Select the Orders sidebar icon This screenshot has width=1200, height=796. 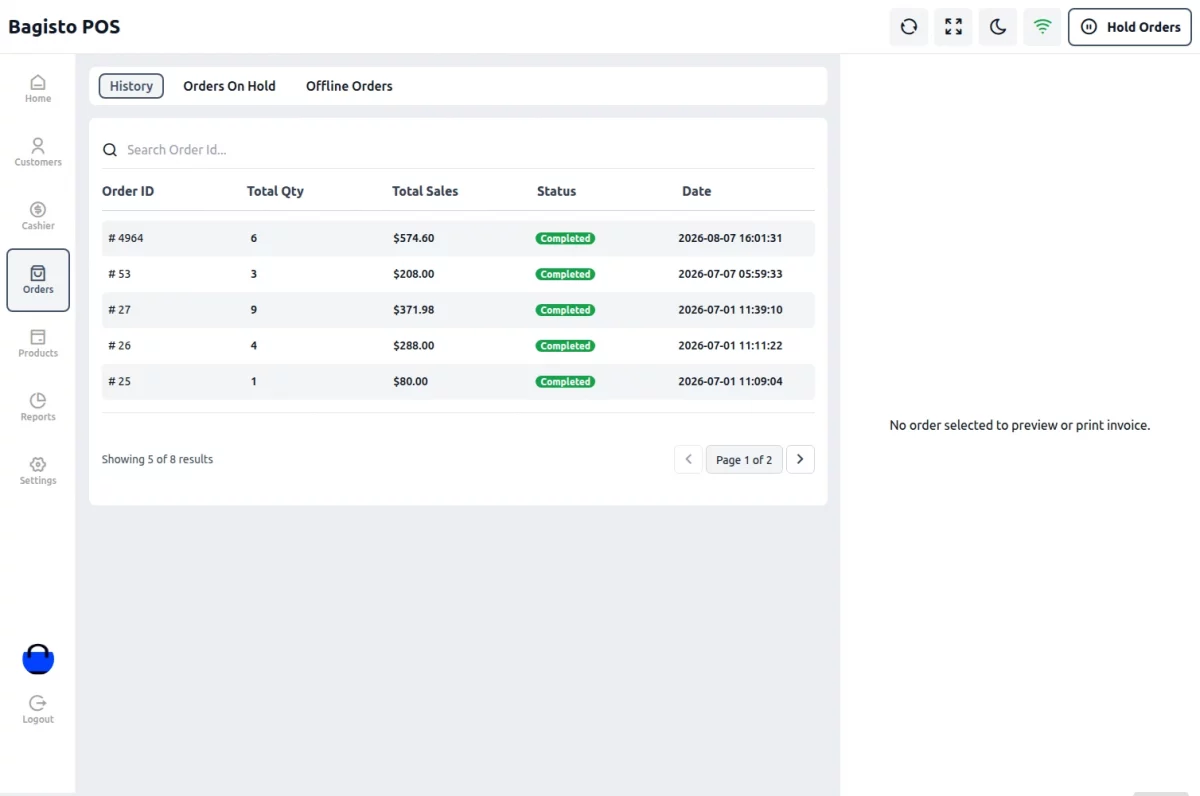pos(38,280)
